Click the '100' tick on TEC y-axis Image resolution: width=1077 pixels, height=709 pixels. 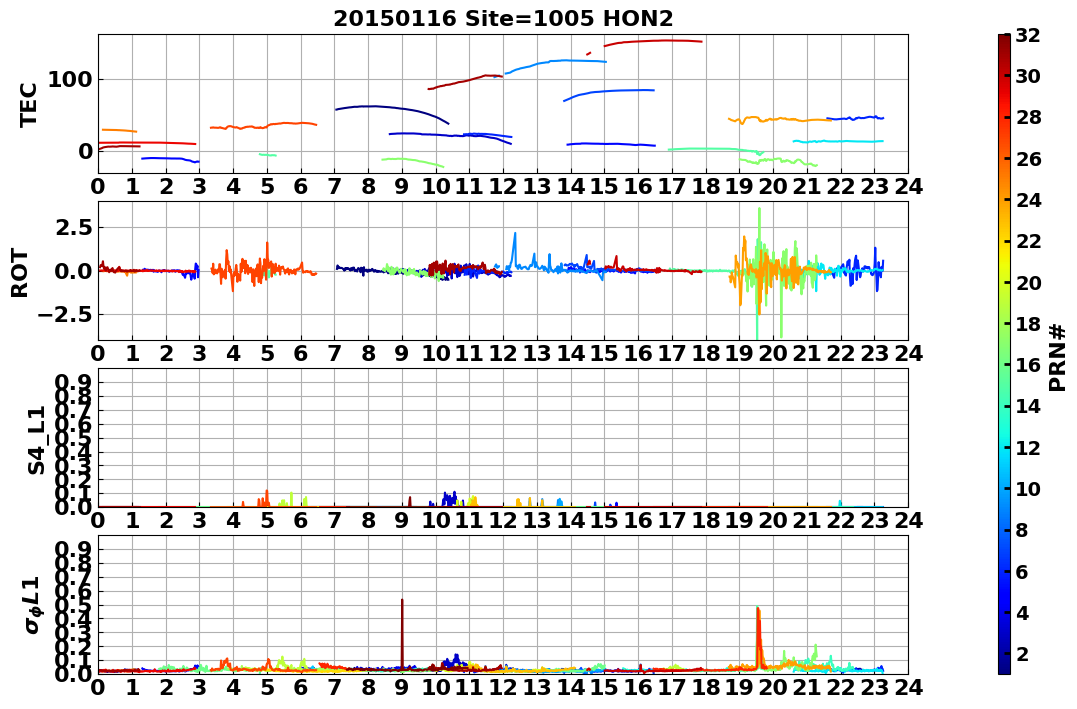point(70,80)
